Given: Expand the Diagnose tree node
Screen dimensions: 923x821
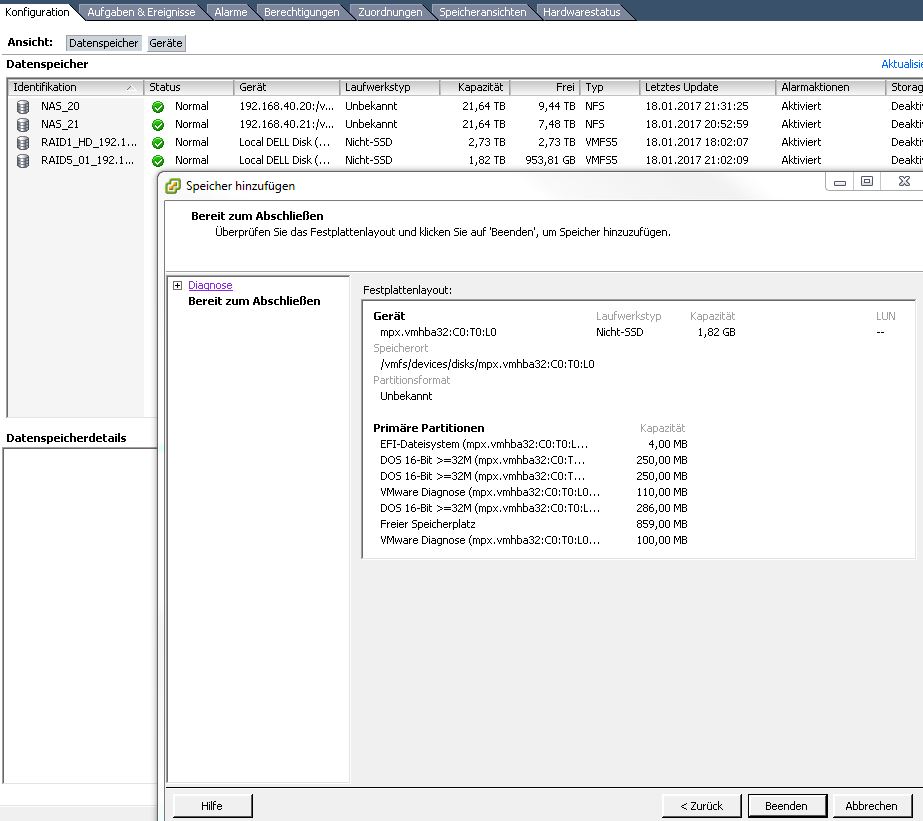Looking at the screenshot, I should (177, 286).
